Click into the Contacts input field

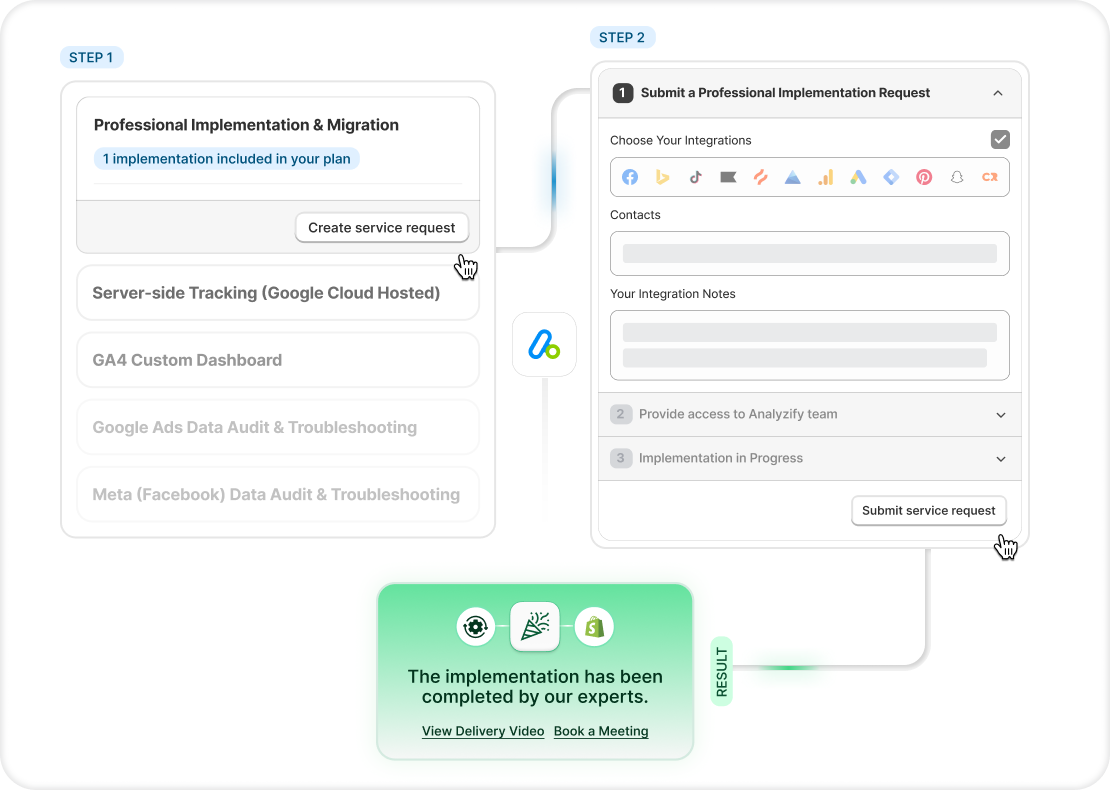click(x=810, y=253)
